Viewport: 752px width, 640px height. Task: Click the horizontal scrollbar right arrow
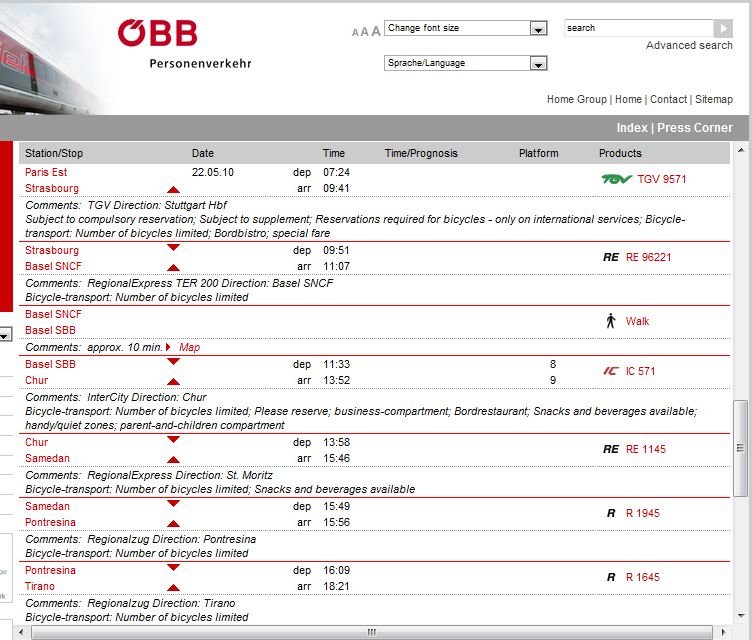click(724, 632)
